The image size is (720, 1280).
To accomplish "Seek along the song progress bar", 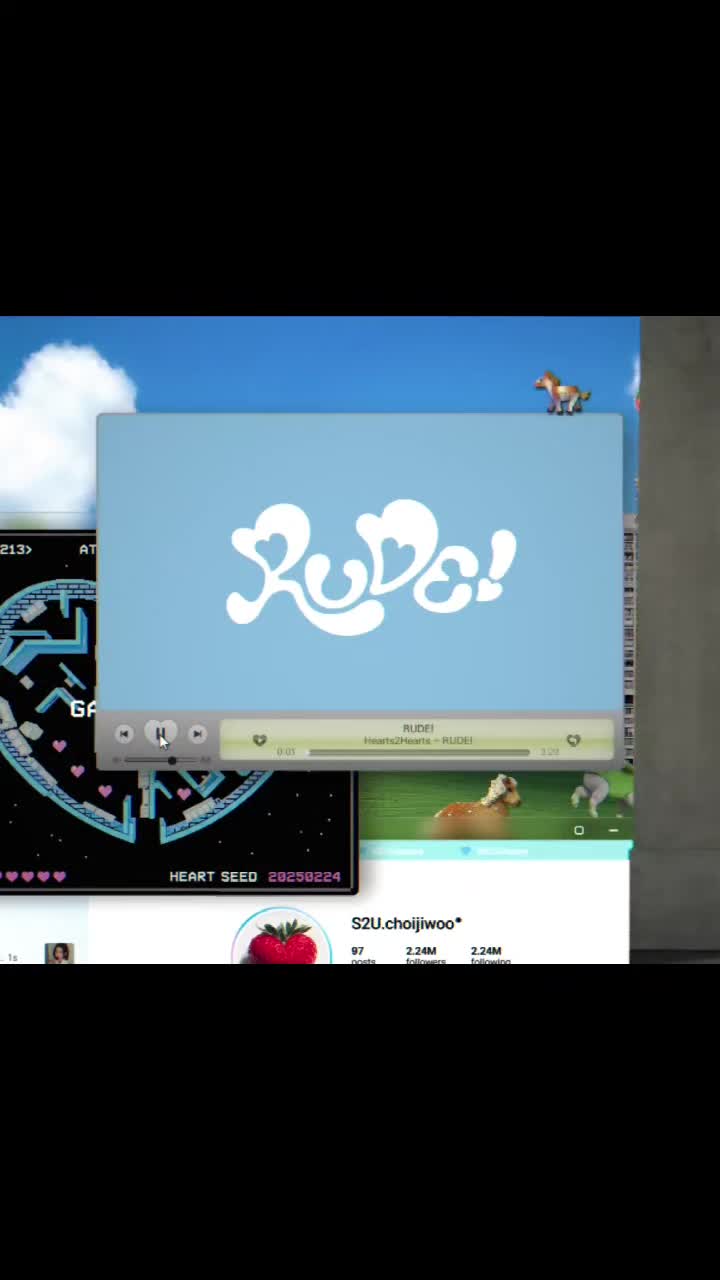I will point(418,752).
